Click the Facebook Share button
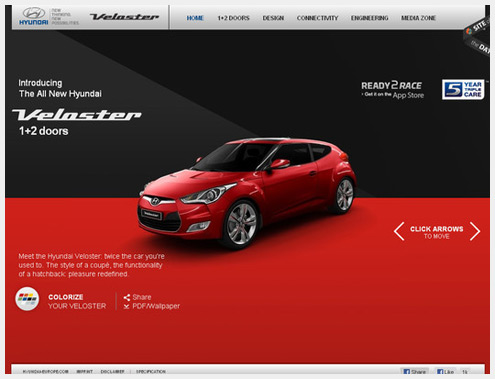 414,371
